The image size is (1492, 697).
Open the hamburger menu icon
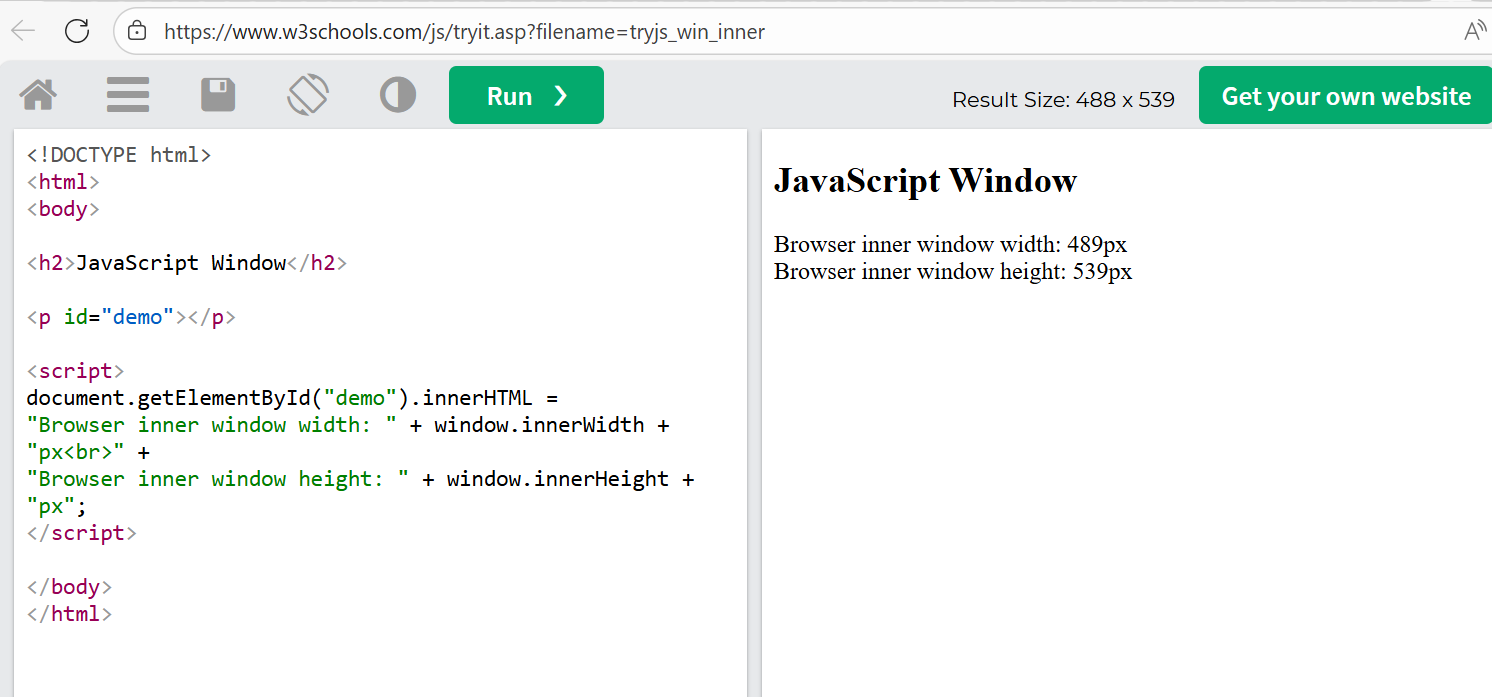[128, 96]
